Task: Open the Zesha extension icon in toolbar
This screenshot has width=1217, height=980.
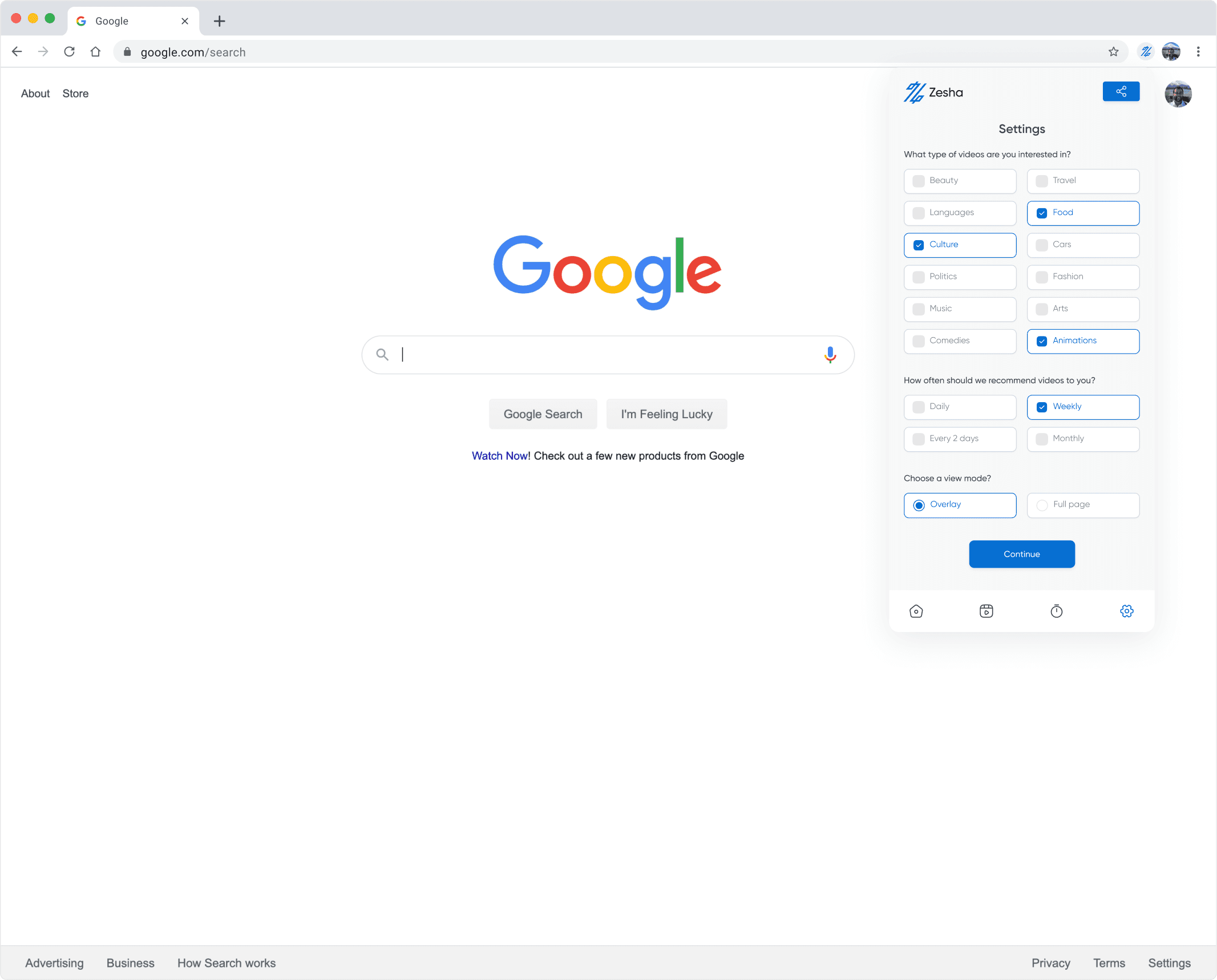Action: [1145, 52]
